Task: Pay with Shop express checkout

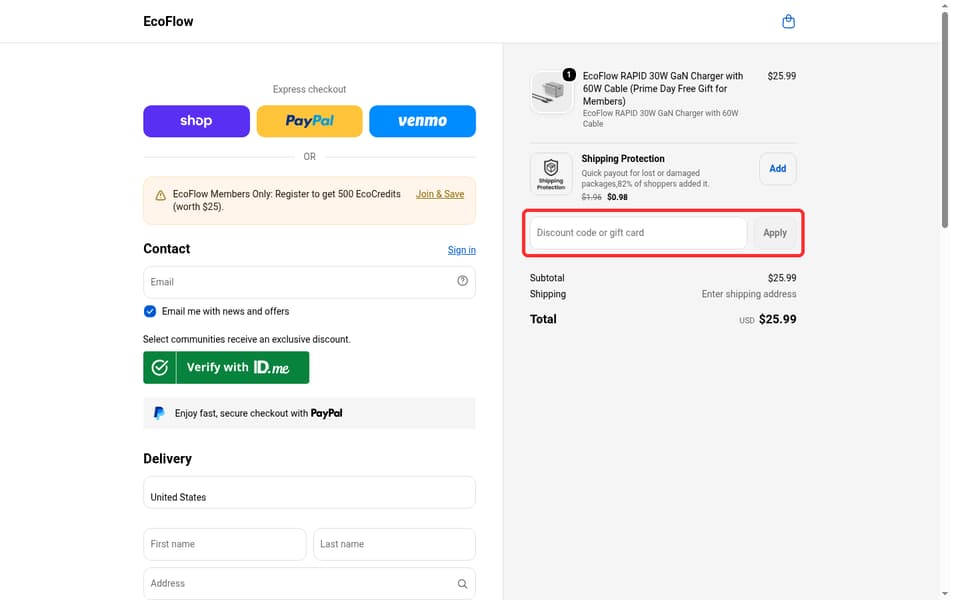Action: pyautogui.click(x=197, y=121)
